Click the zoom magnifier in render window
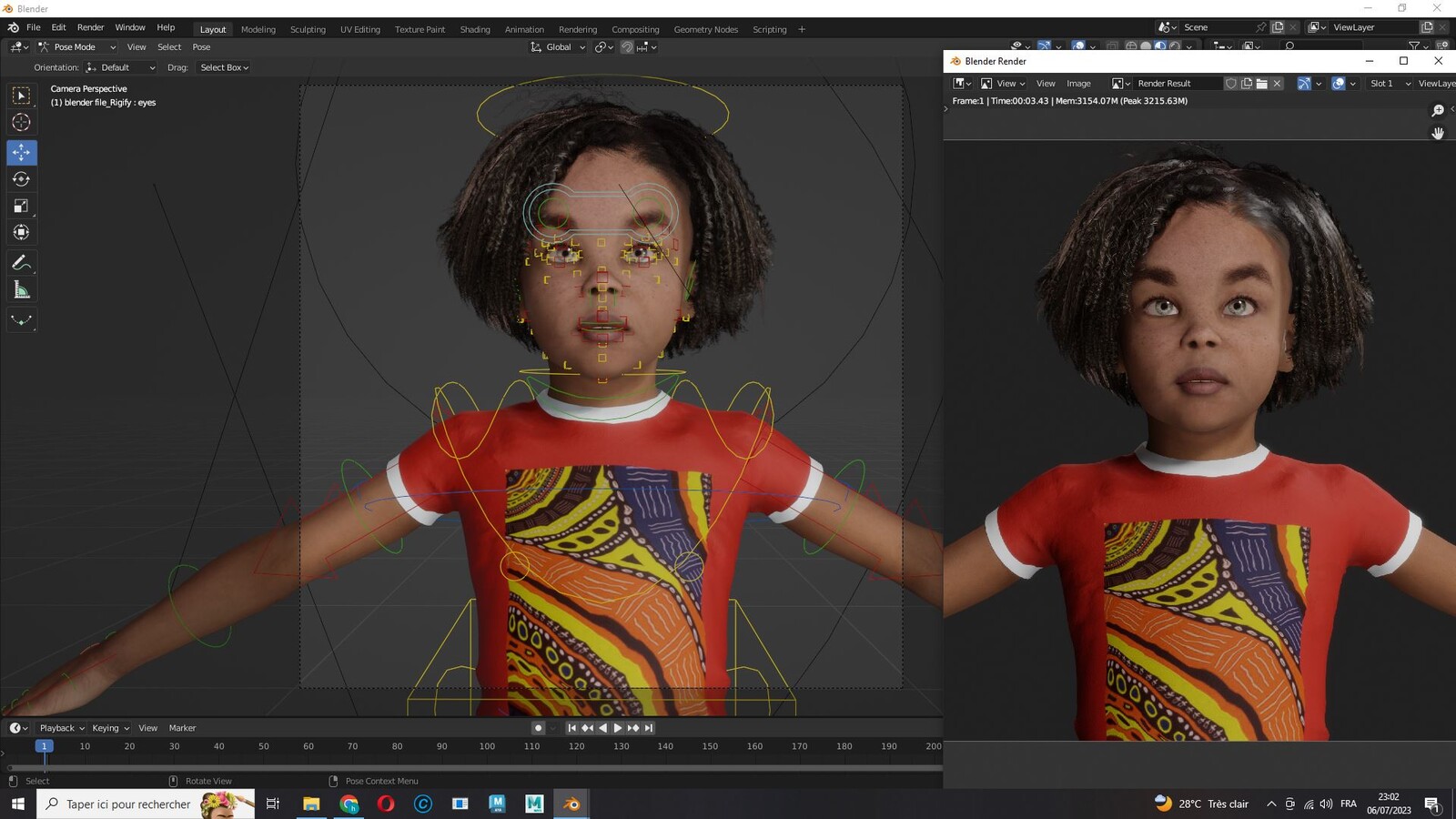 1438,110
